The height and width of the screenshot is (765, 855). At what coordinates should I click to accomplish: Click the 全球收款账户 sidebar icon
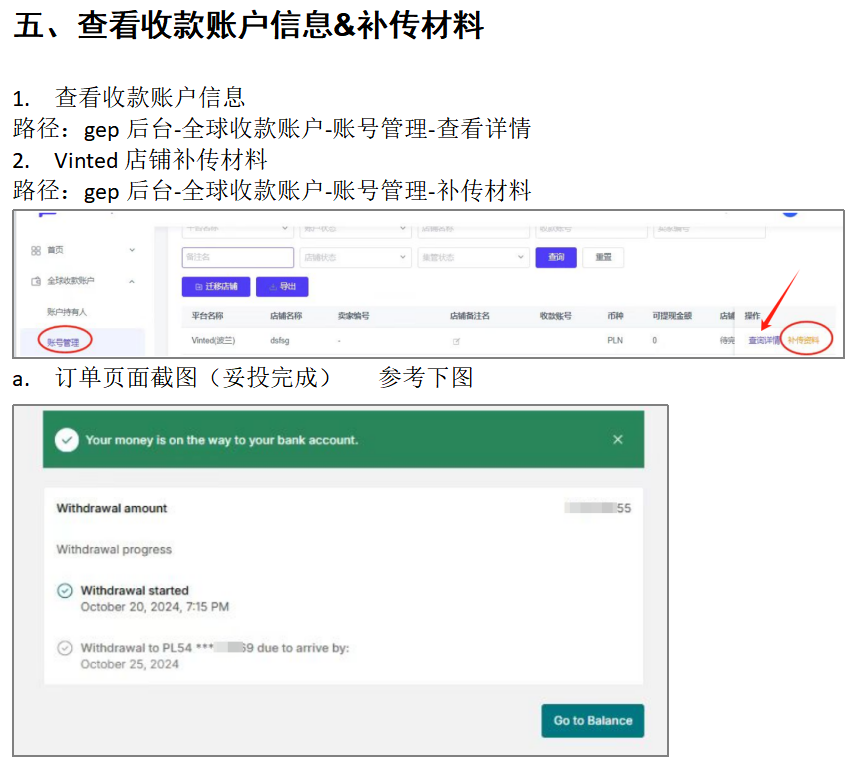tap(36, 281)
